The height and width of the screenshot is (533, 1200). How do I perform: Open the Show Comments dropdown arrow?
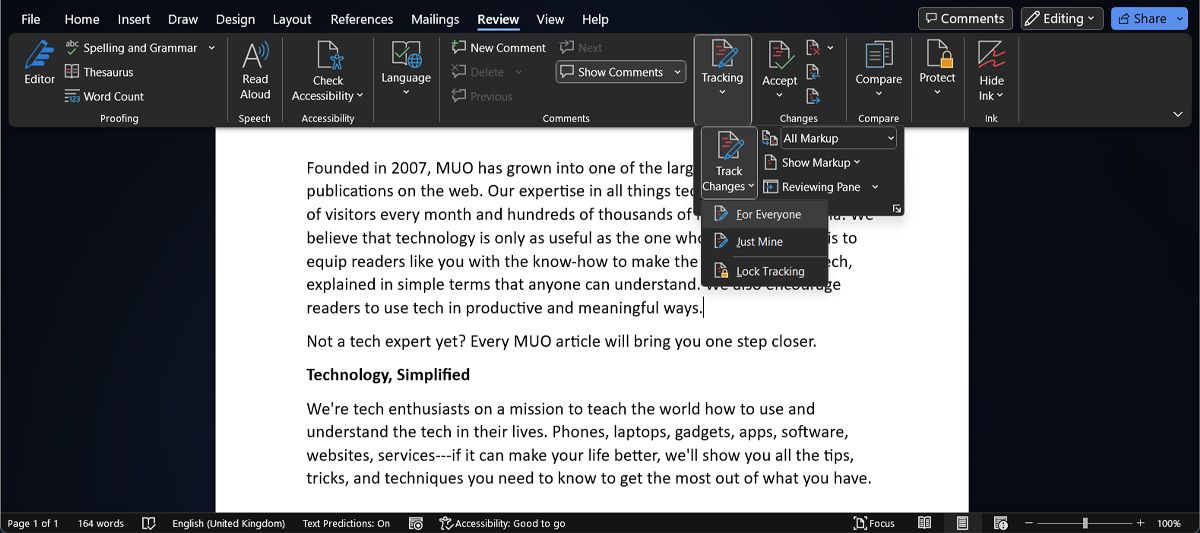tap(678, 72)
